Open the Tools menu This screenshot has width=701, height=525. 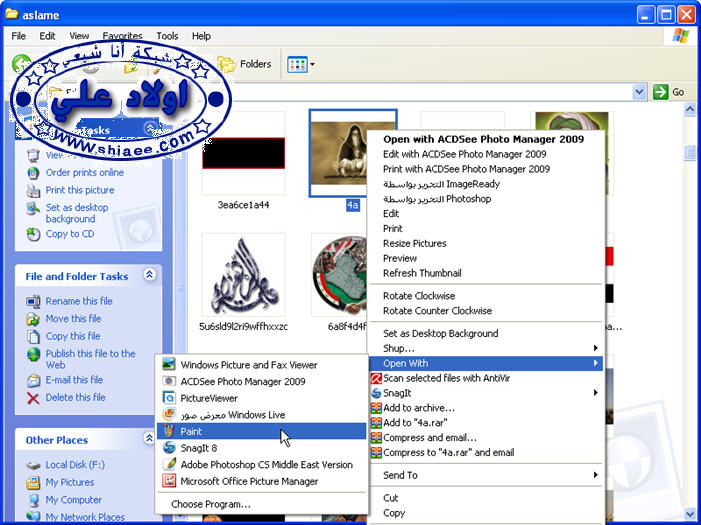(x=167, y=36)
